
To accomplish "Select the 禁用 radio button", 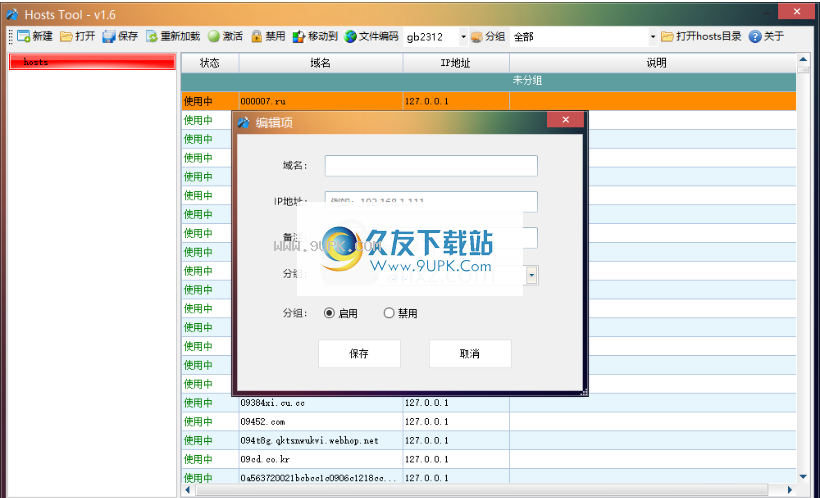I will pyautogui.click(x=389, y=313).
